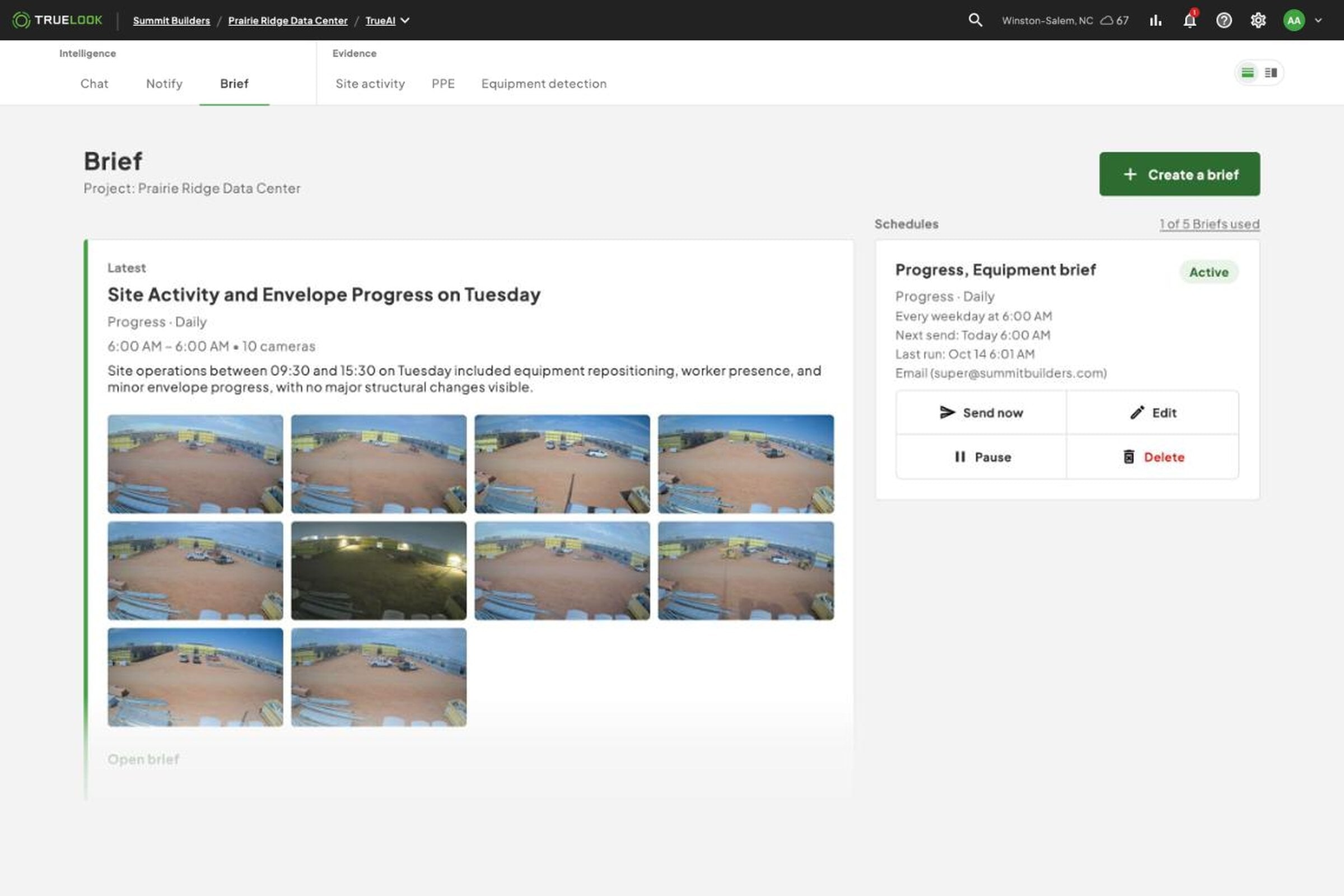Open the Chat tab
The image size is (1344, 896).
pos(94,83)
